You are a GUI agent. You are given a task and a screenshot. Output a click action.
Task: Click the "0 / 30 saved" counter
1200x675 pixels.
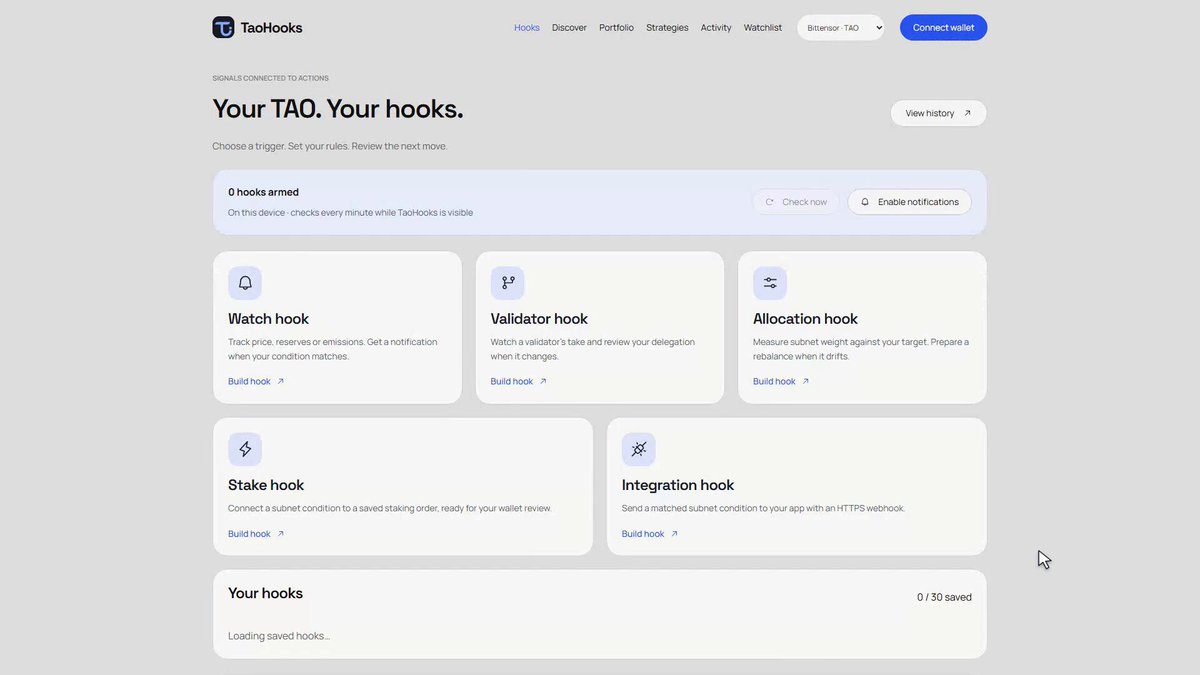tap(944, 597)
